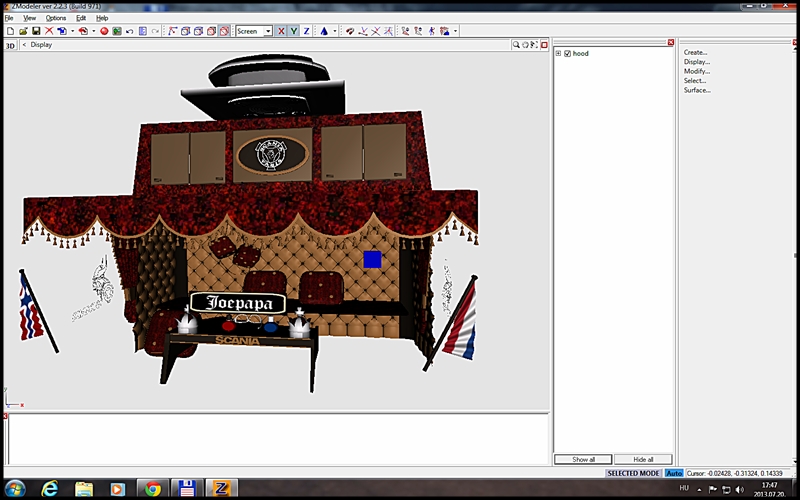Click the Undo arrow toolbar icon

point(130,31)
